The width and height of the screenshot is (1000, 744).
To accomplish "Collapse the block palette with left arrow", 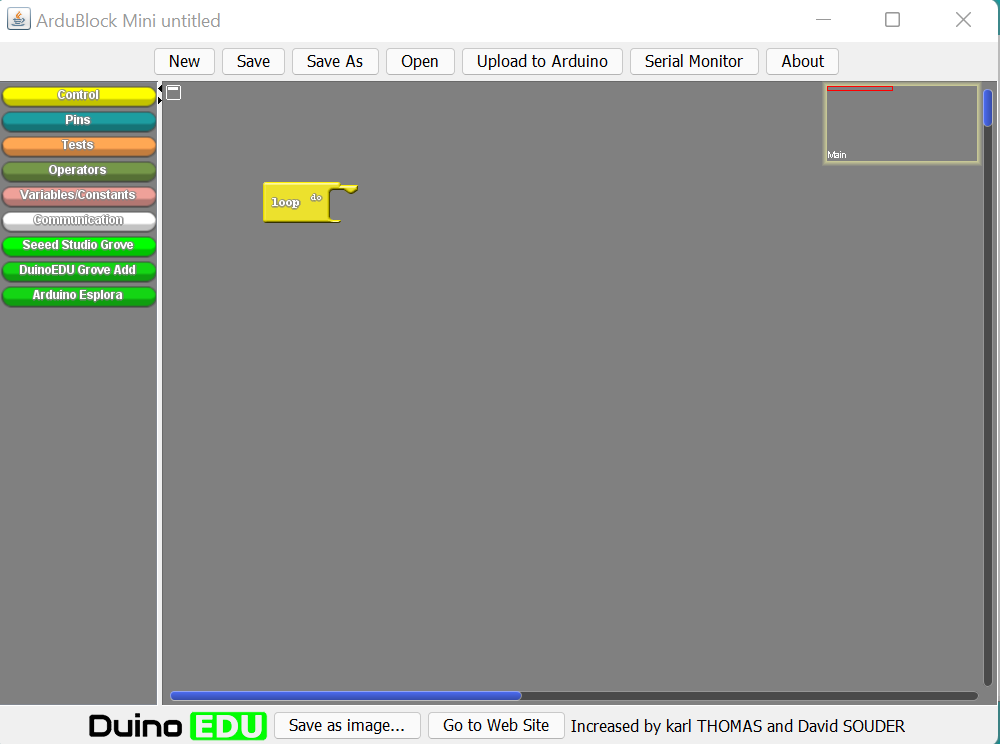I will [160, 89].
